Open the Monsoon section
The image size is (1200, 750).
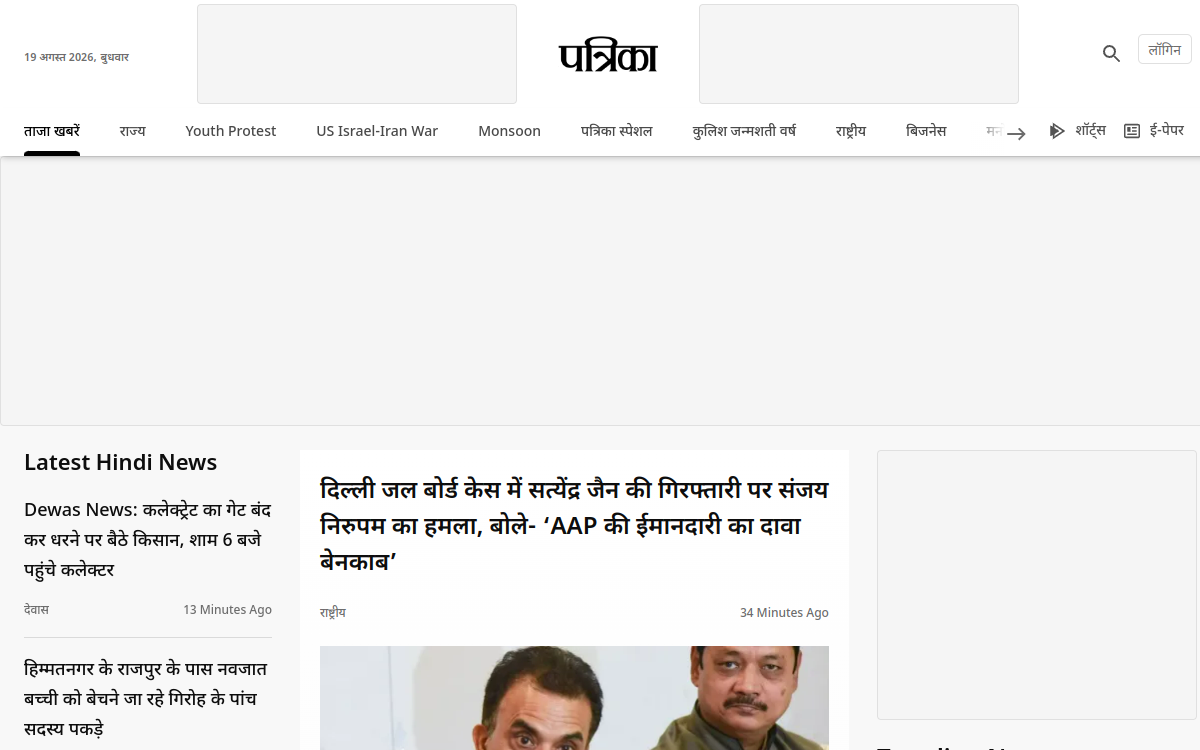pyautogui.click(x=509, y=131)
